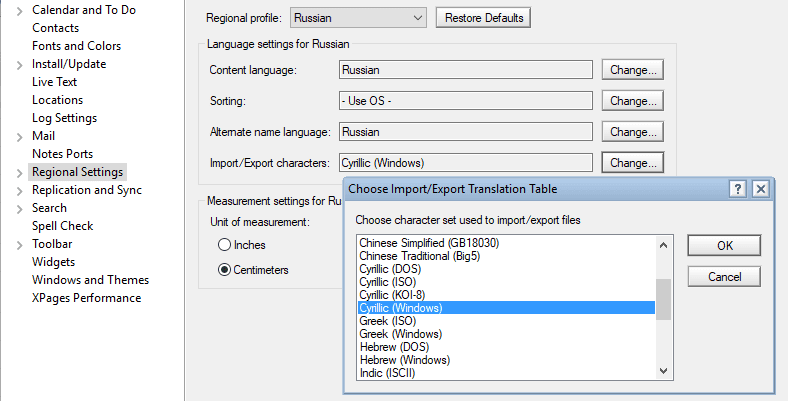This screenshot has height=401, width=788.
Task: Close the Import/Export Translation Table dialog
Action: (761, 189)
